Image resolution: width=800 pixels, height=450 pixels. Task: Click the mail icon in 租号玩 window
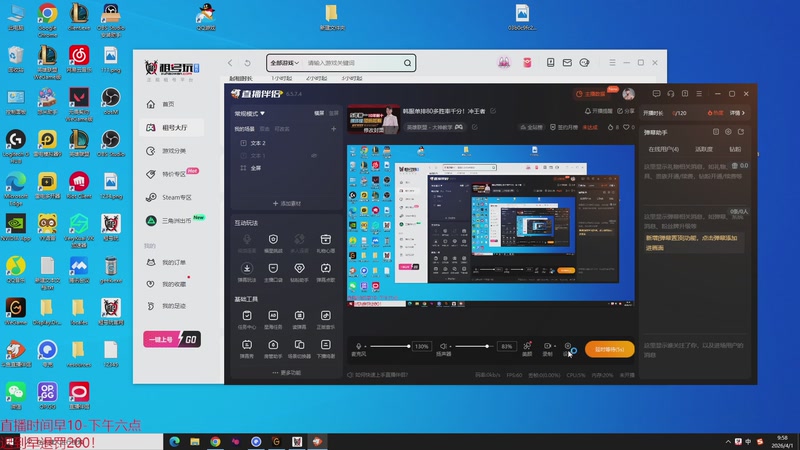pos(567,62)
